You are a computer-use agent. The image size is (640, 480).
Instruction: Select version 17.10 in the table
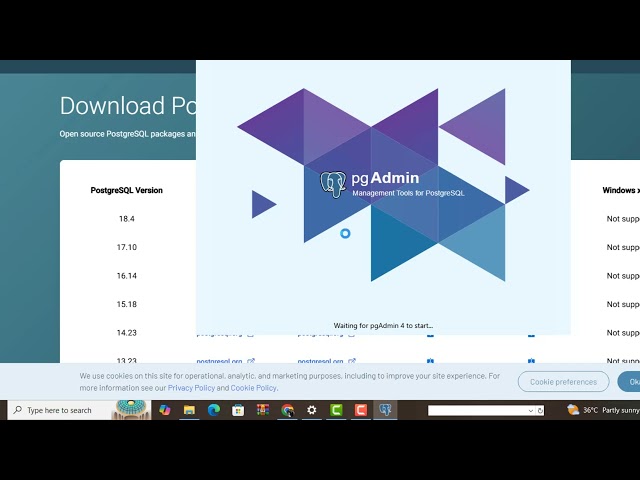pyautogui.click(x=127, y=247)
